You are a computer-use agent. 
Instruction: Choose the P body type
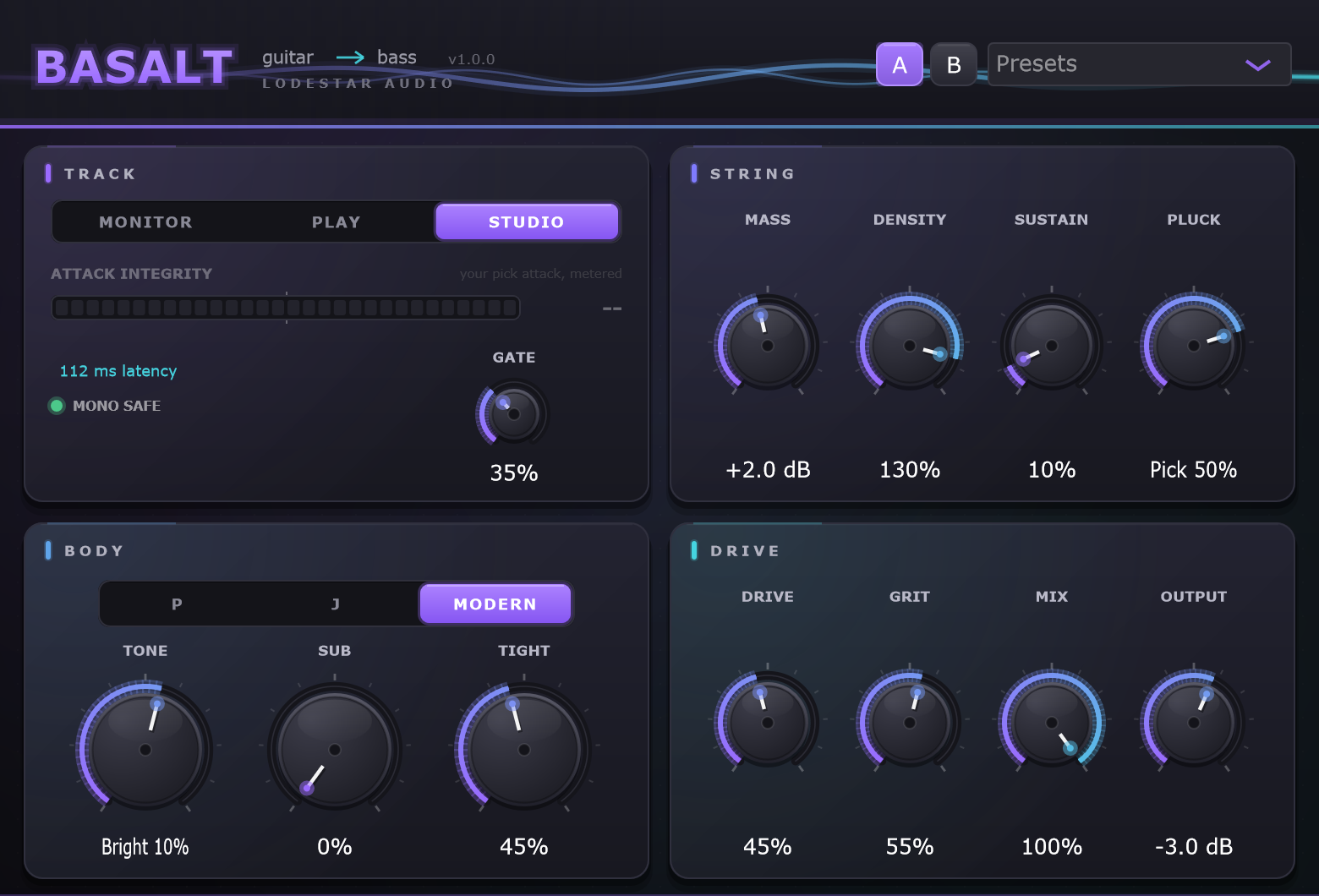(177, 604)
